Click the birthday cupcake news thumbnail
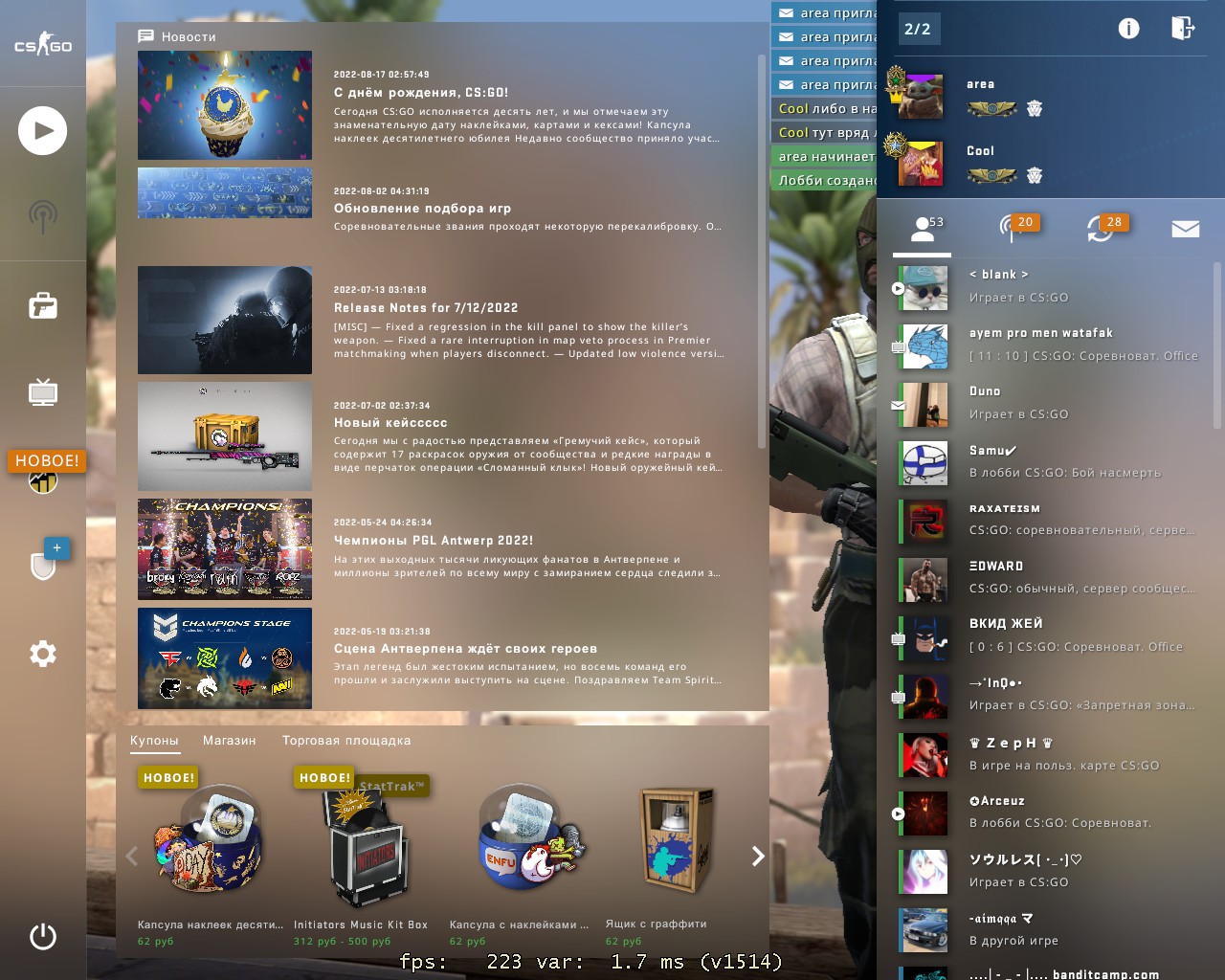The width and height of the screenshot is (1225, 980). [225, 105]
